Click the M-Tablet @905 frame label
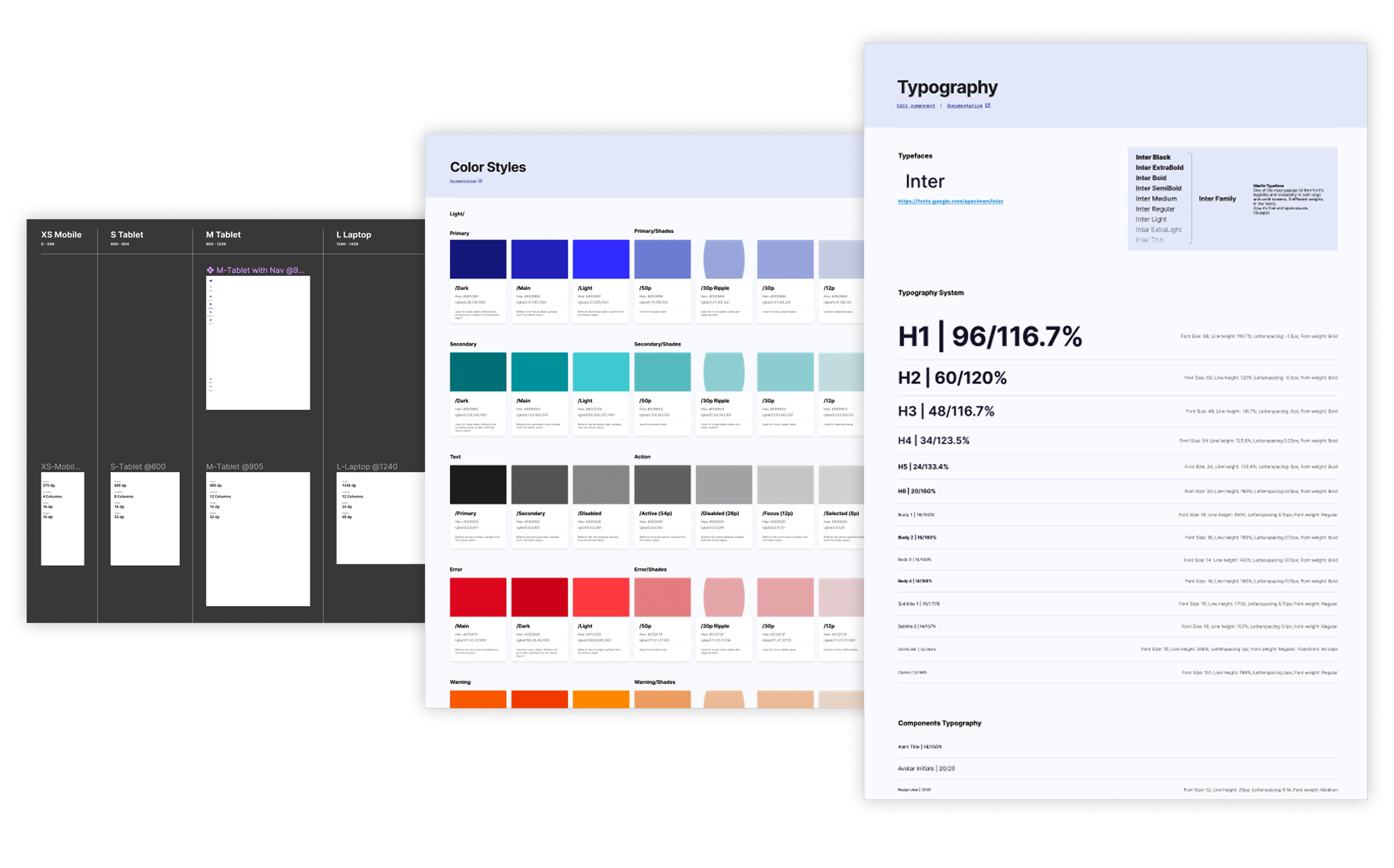Viewport: 1394px width, 868px height. click(234, 467)
